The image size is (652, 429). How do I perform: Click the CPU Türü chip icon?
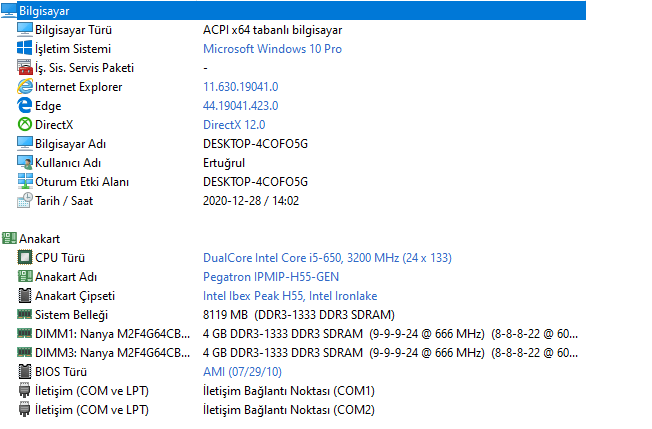pyautogui.click(x=25, y=258)
